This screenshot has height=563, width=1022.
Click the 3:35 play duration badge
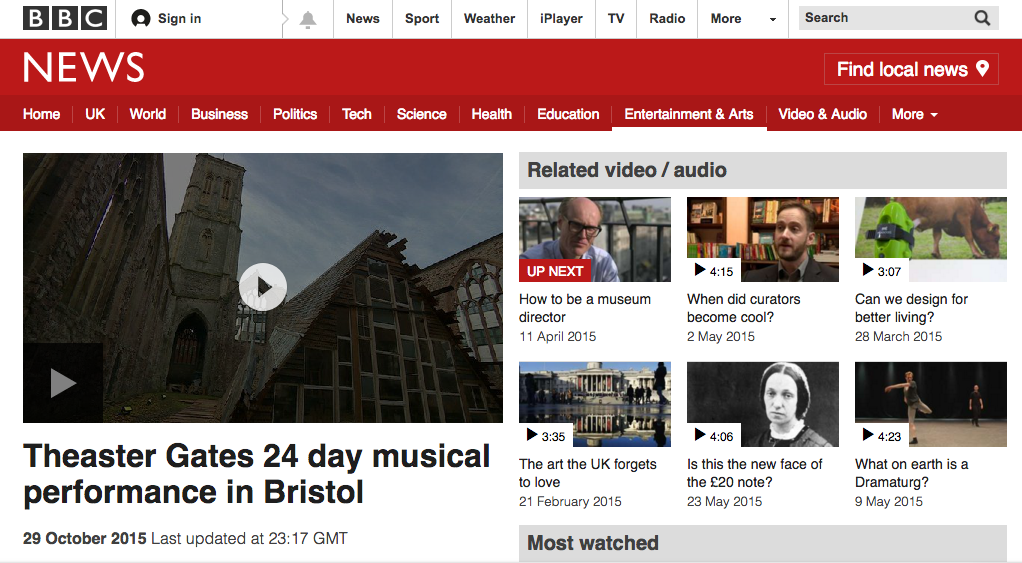(x=546, y=436)
